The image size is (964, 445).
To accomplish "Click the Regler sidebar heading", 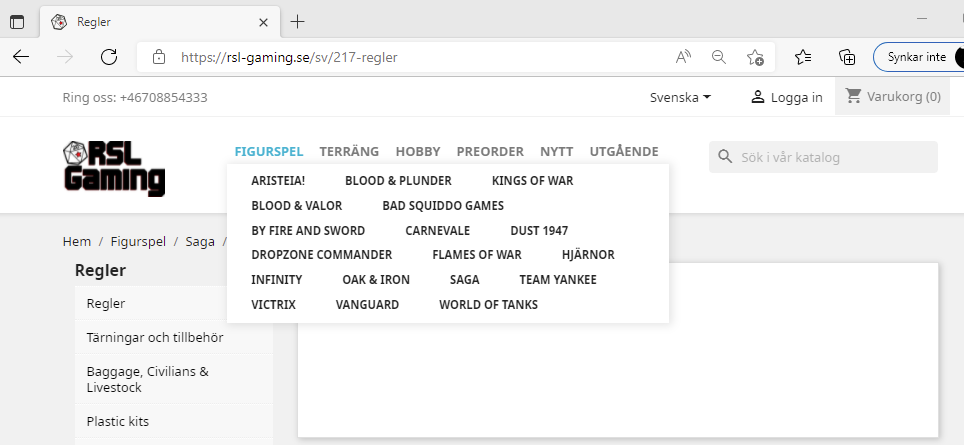I will (100, 270).
